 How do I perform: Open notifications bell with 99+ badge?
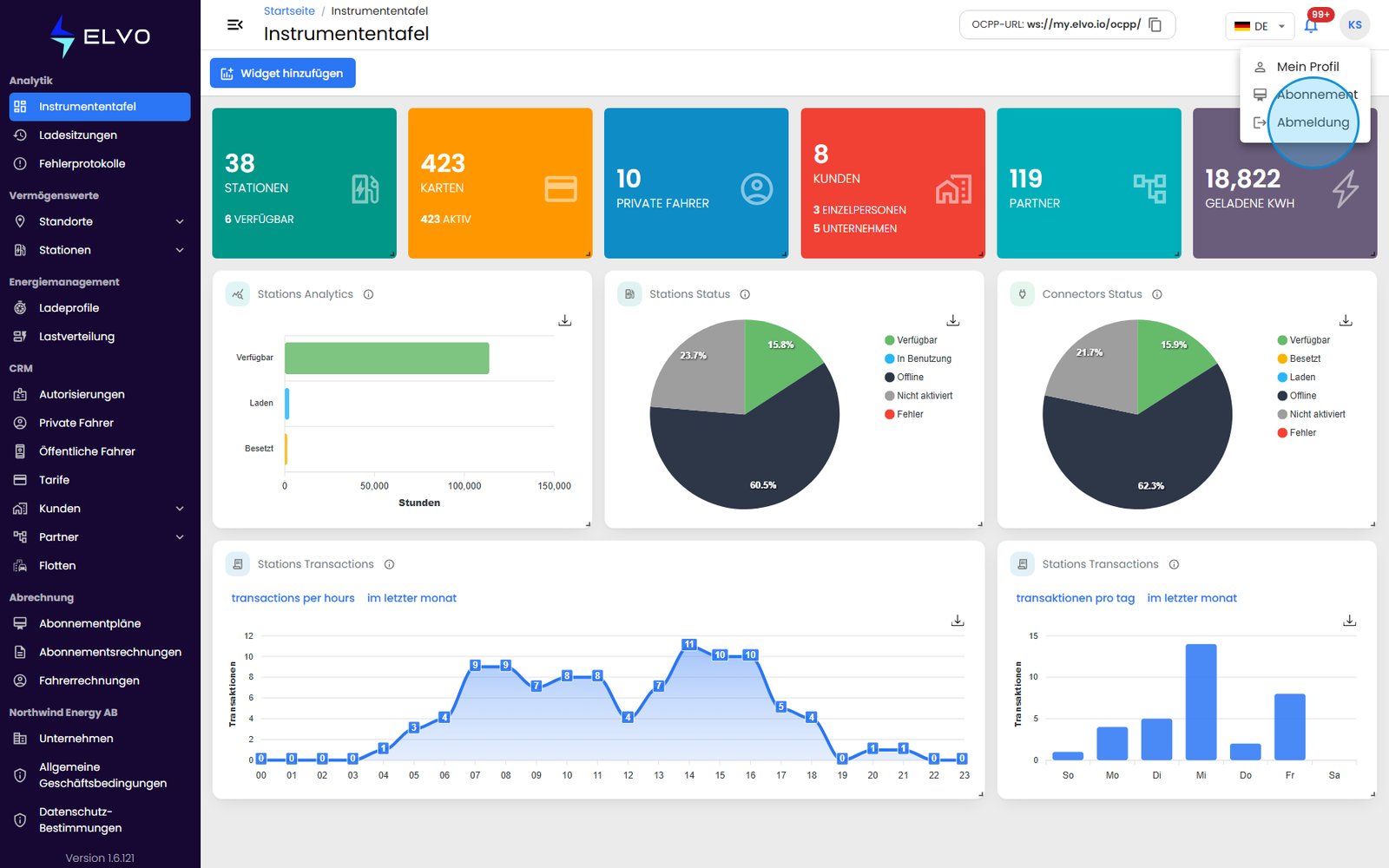1311,25
